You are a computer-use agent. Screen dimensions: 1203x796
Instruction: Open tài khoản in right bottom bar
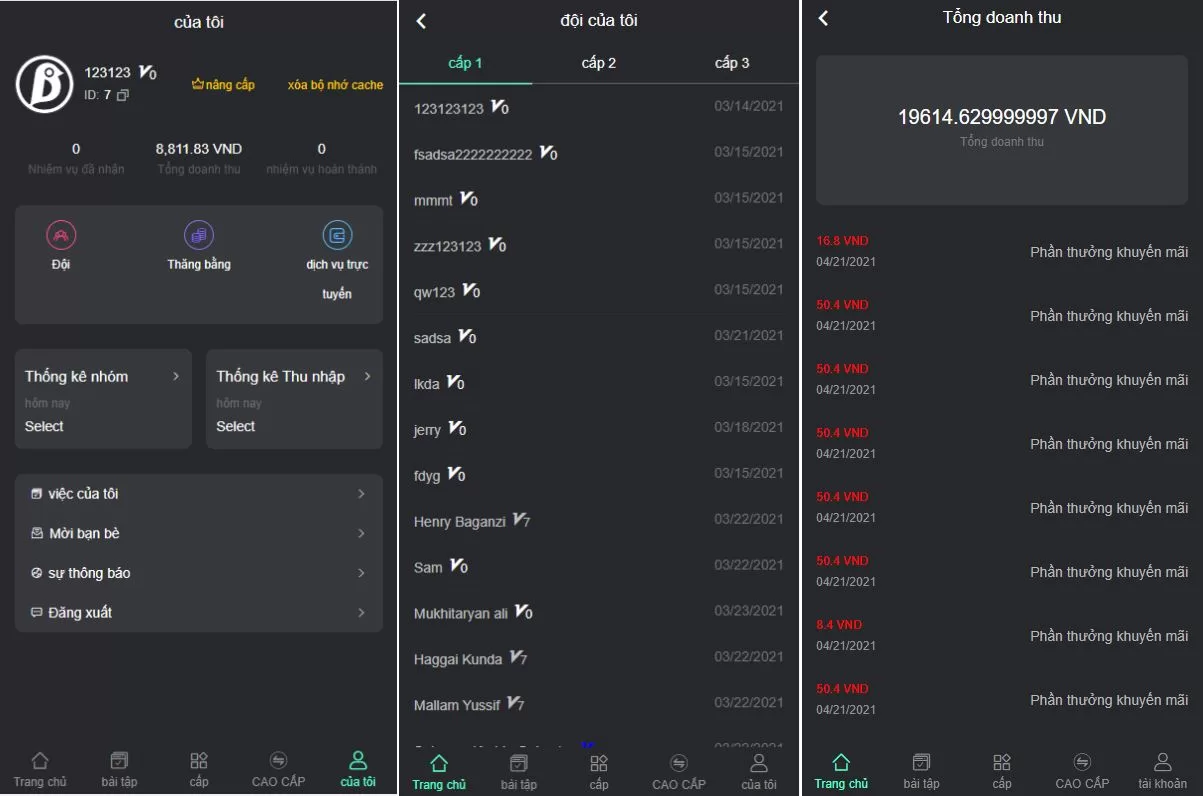click(x=1162, y=770)
